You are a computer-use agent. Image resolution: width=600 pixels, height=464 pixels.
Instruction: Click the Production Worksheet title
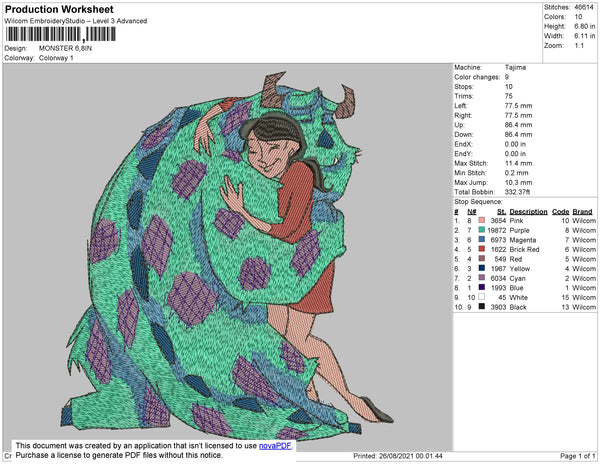pos(59,9)
